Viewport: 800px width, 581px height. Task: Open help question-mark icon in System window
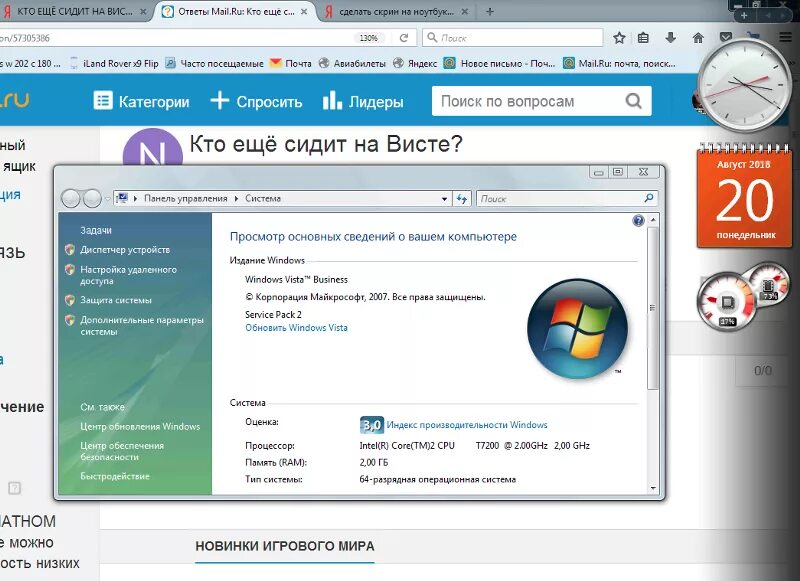638,220
